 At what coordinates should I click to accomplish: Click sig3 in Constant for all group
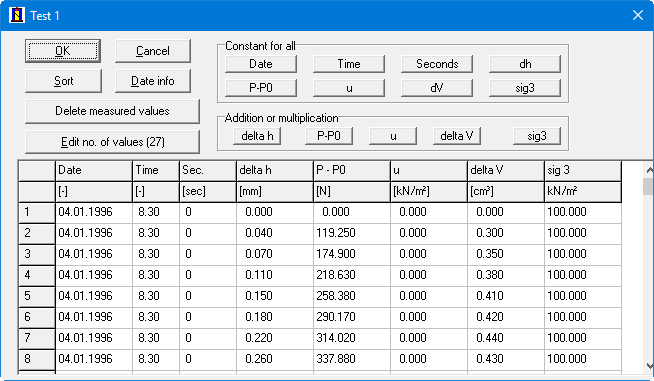tap(525, 88)
